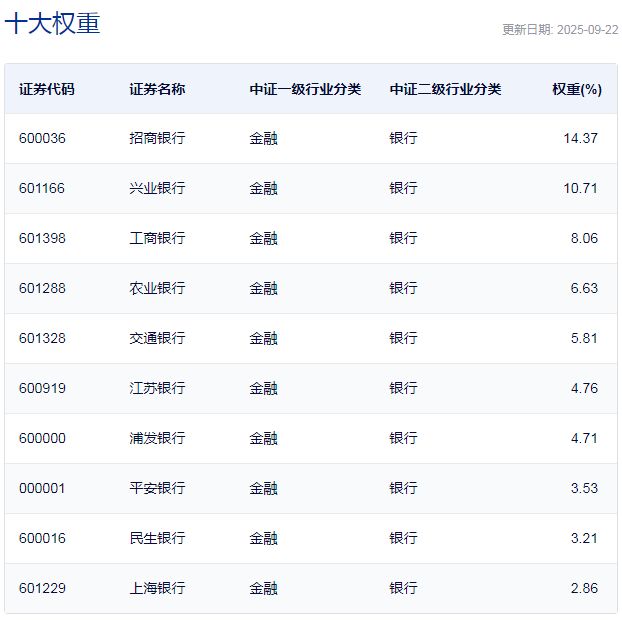Click the update date 2025-09-22 text
The image size is (622, 620).
tap(559, 30)
